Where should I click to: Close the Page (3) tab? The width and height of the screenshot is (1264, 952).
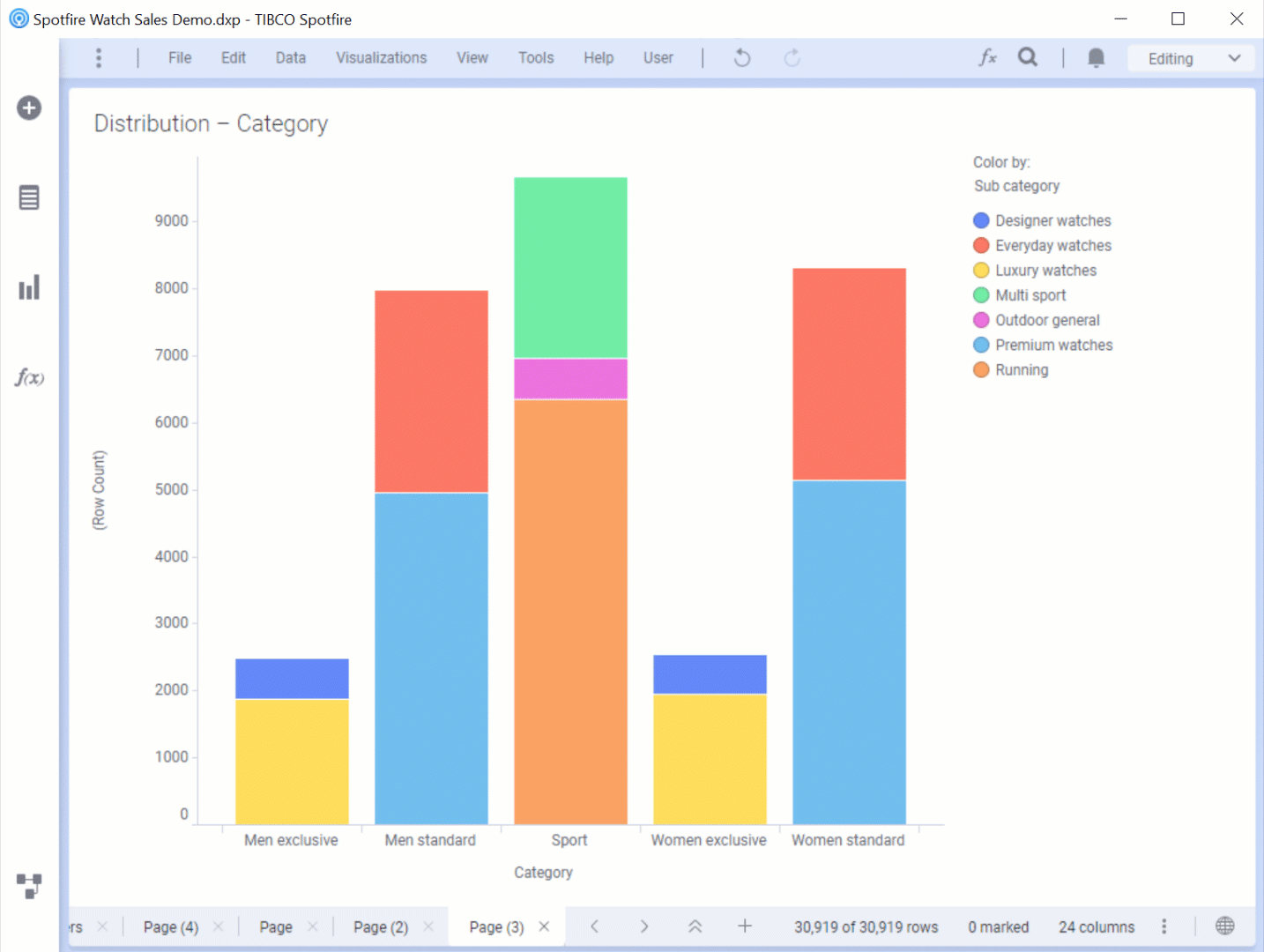coord(544,926)
